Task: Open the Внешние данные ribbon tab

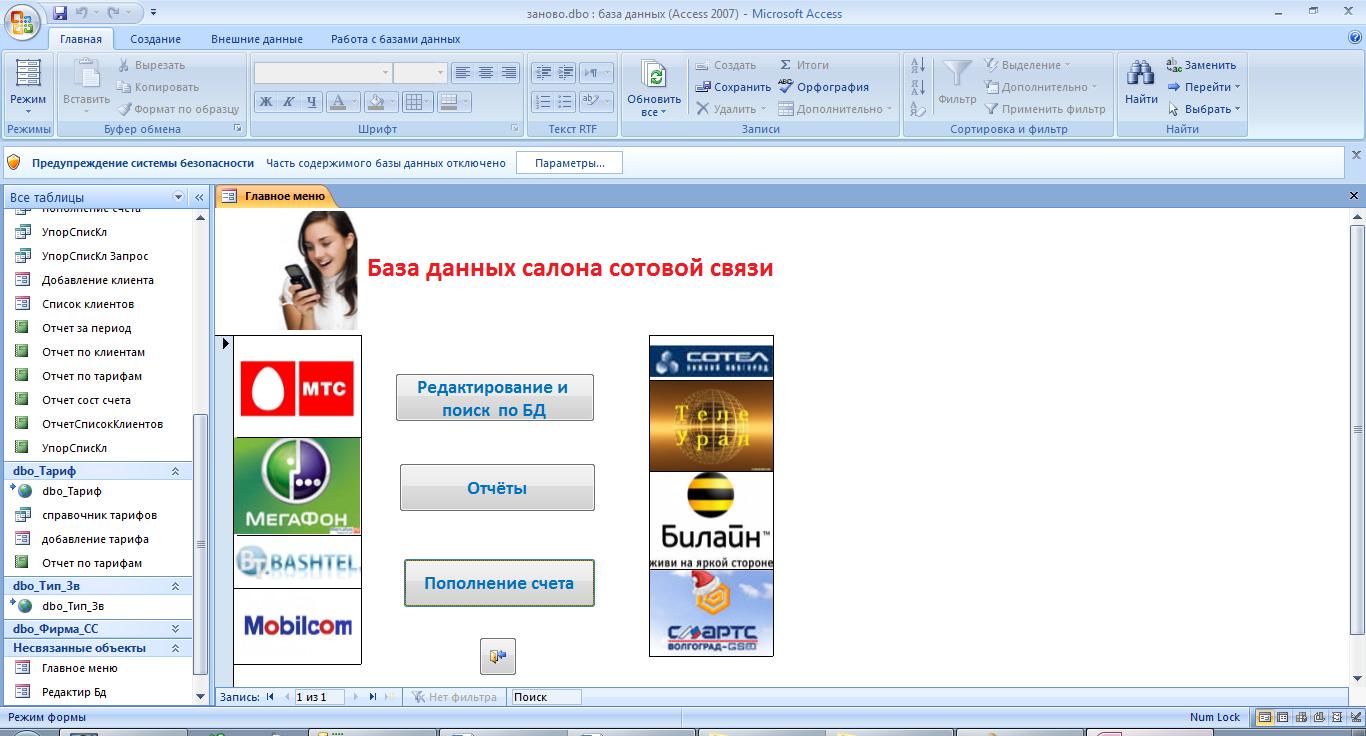Action: 257,39
